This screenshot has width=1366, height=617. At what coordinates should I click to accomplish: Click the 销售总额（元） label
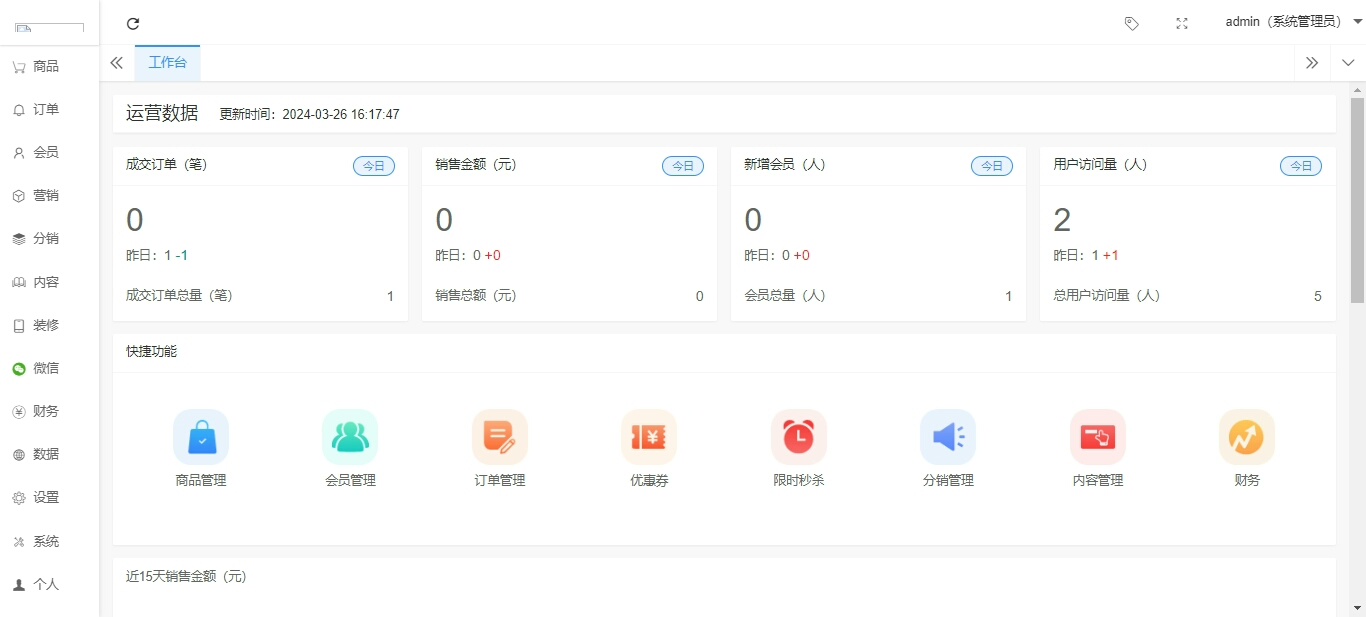pyautogui.click(x=476, y=296)
